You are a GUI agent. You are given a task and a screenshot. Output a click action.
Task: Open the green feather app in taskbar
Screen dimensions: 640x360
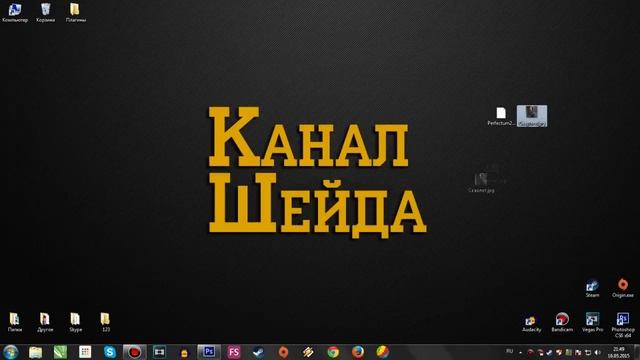pyautogui.click(x=60, y=352)
